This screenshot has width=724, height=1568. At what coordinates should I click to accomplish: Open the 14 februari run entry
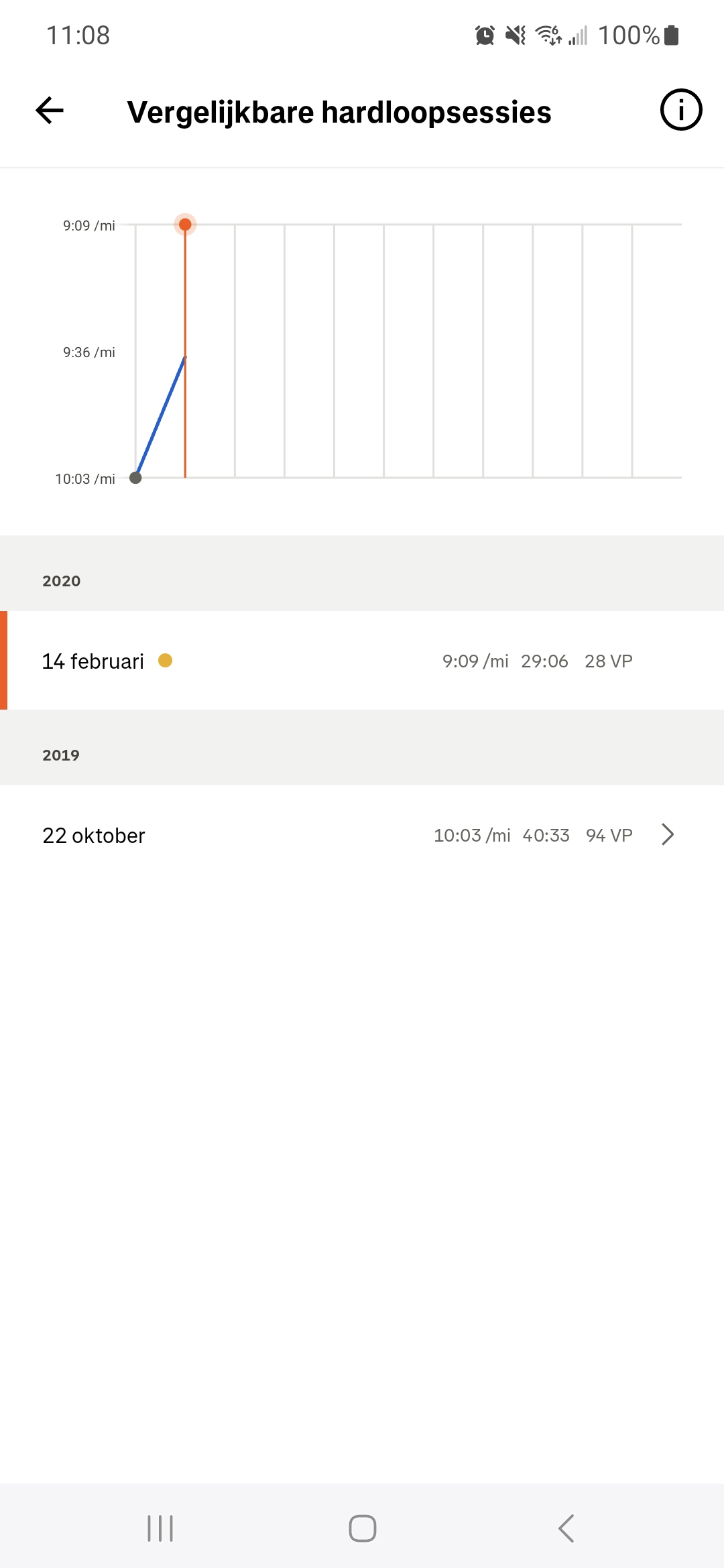tap(362, 661)
